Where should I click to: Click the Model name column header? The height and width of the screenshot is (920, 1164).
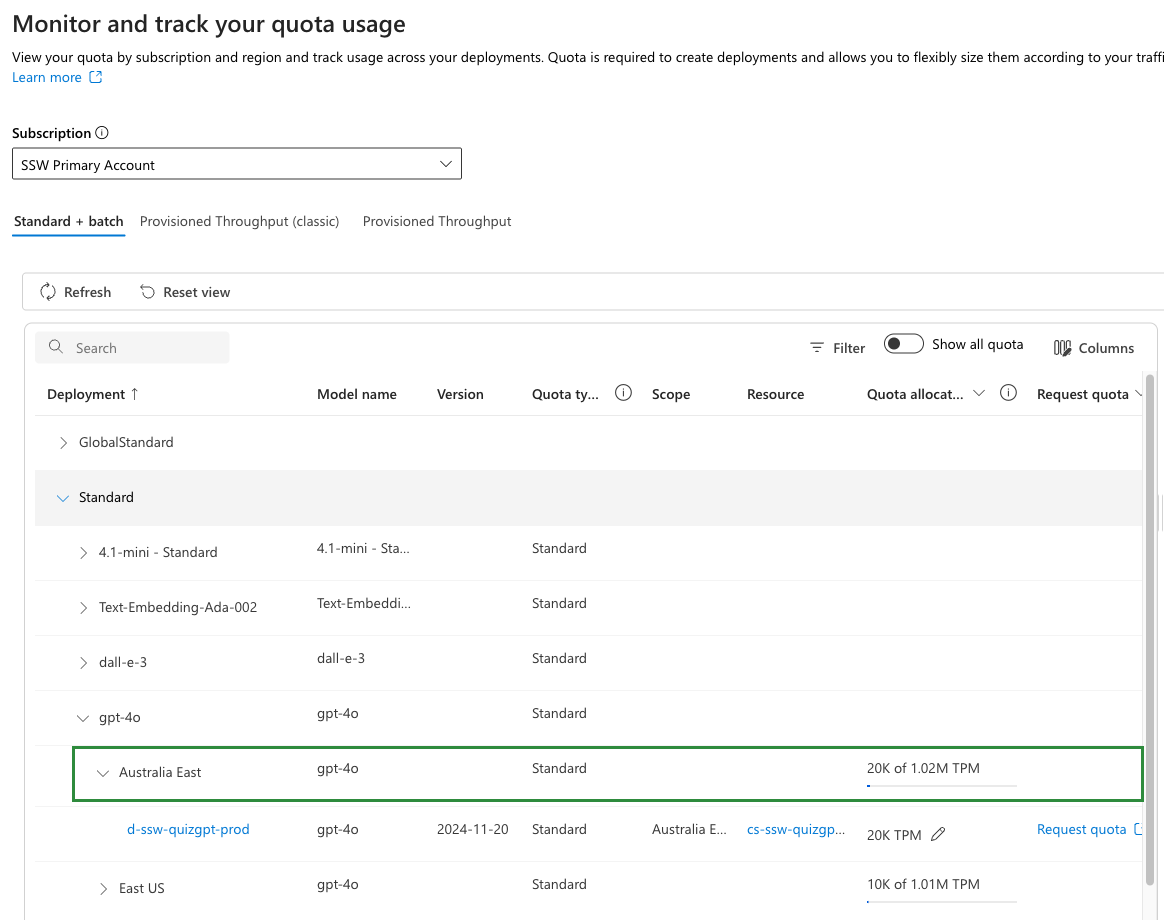356,394
